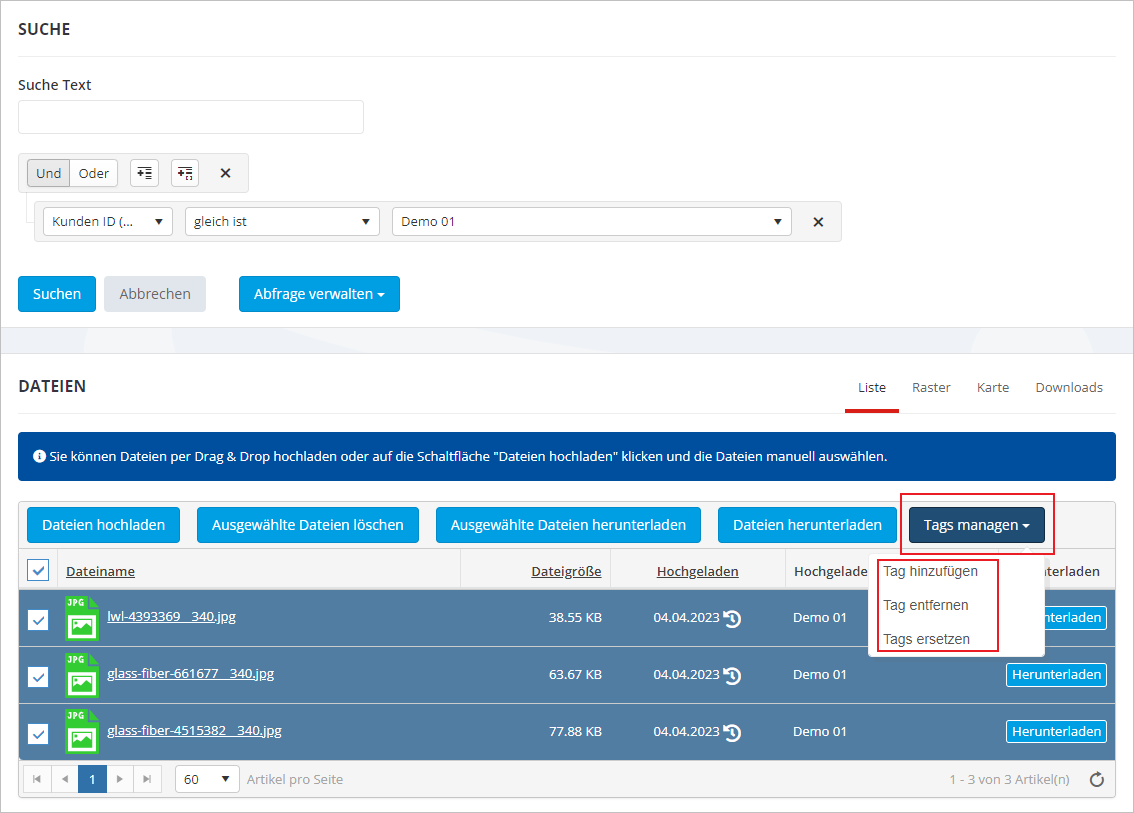Delete the Kunden ID filter row
The height and width of the screenshot is (813, 1134).
point(818,222)
